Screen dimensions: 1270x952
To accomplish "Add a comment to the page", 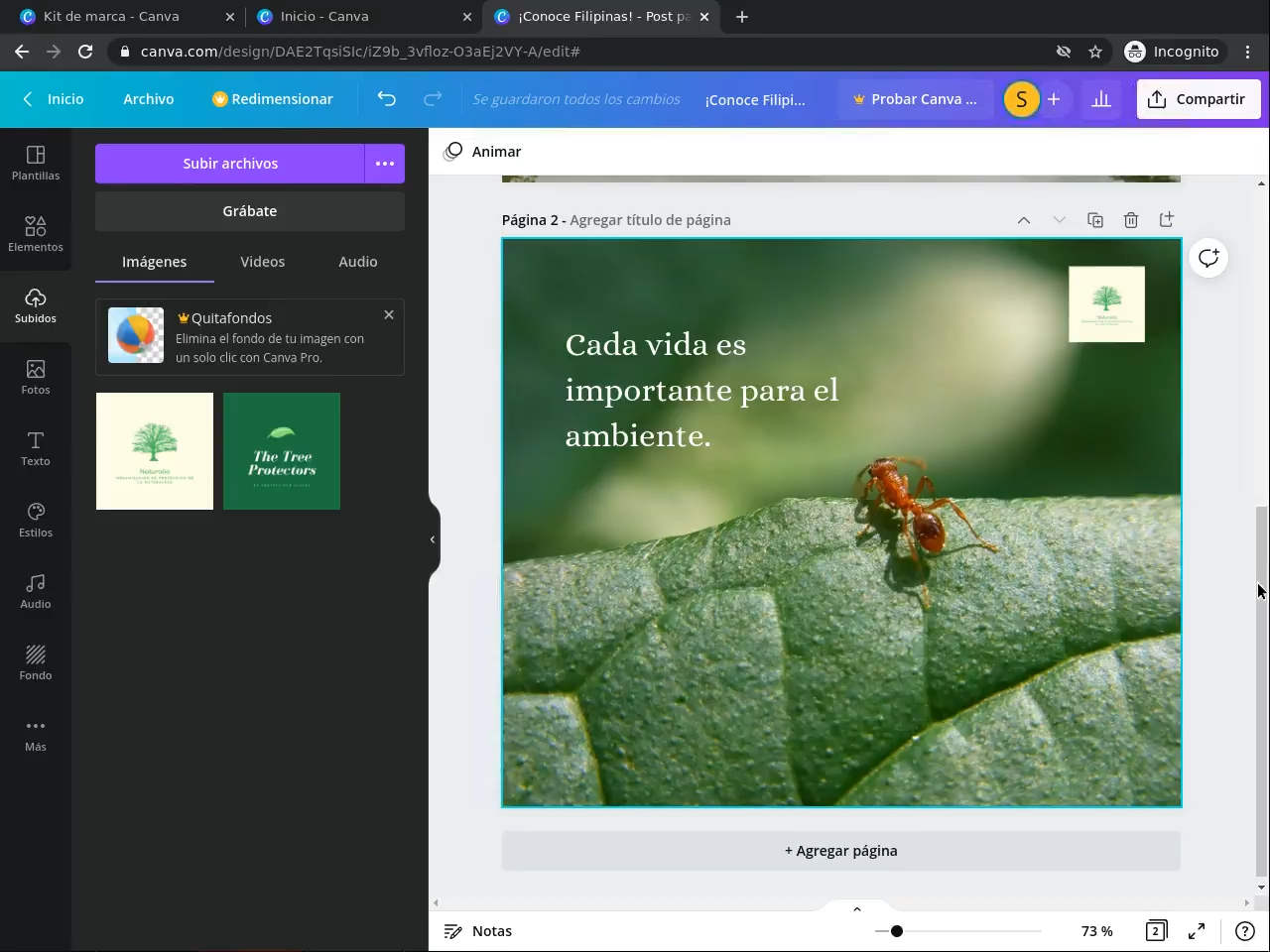I will pyautogui.click(x=1208, y=258).
